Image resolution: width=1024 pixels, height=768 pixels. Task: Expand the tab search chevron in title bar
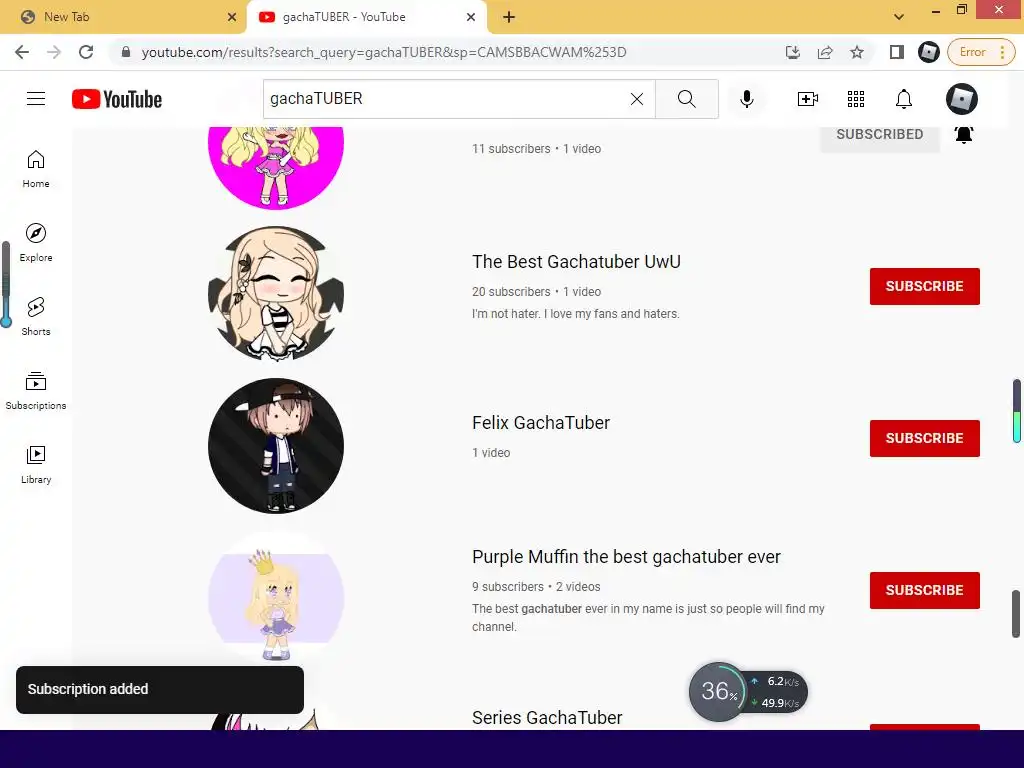(899, 17)
